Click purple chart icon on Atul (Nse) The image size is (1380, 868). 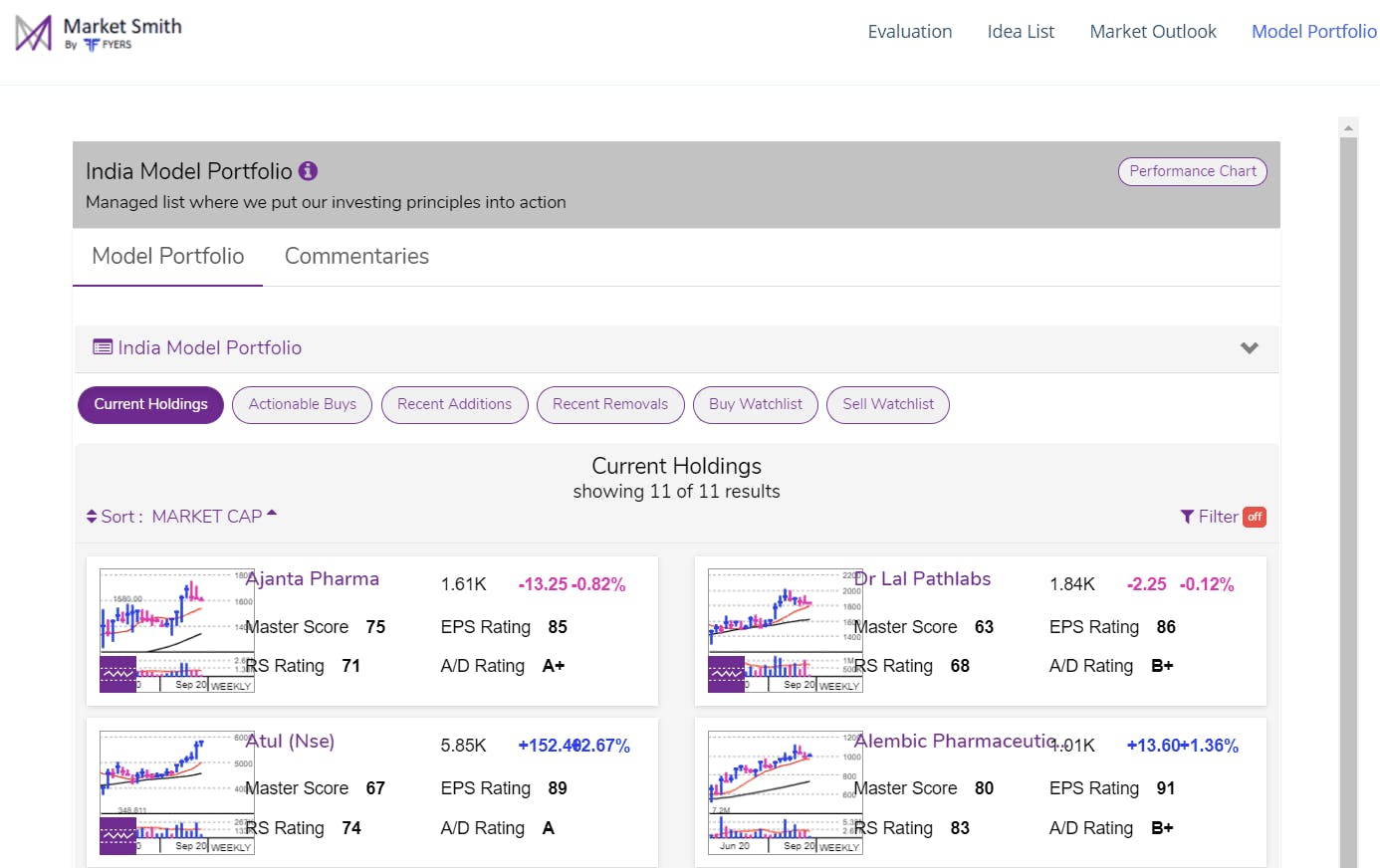pos(117,836)
